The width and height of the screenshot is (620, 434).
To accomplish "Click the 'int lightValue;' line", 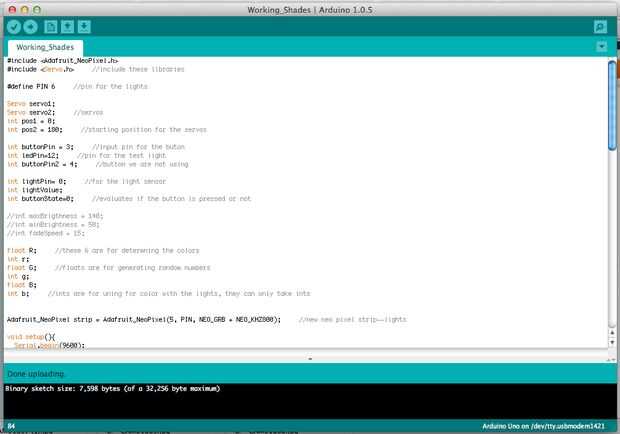I will coord(35,190).
